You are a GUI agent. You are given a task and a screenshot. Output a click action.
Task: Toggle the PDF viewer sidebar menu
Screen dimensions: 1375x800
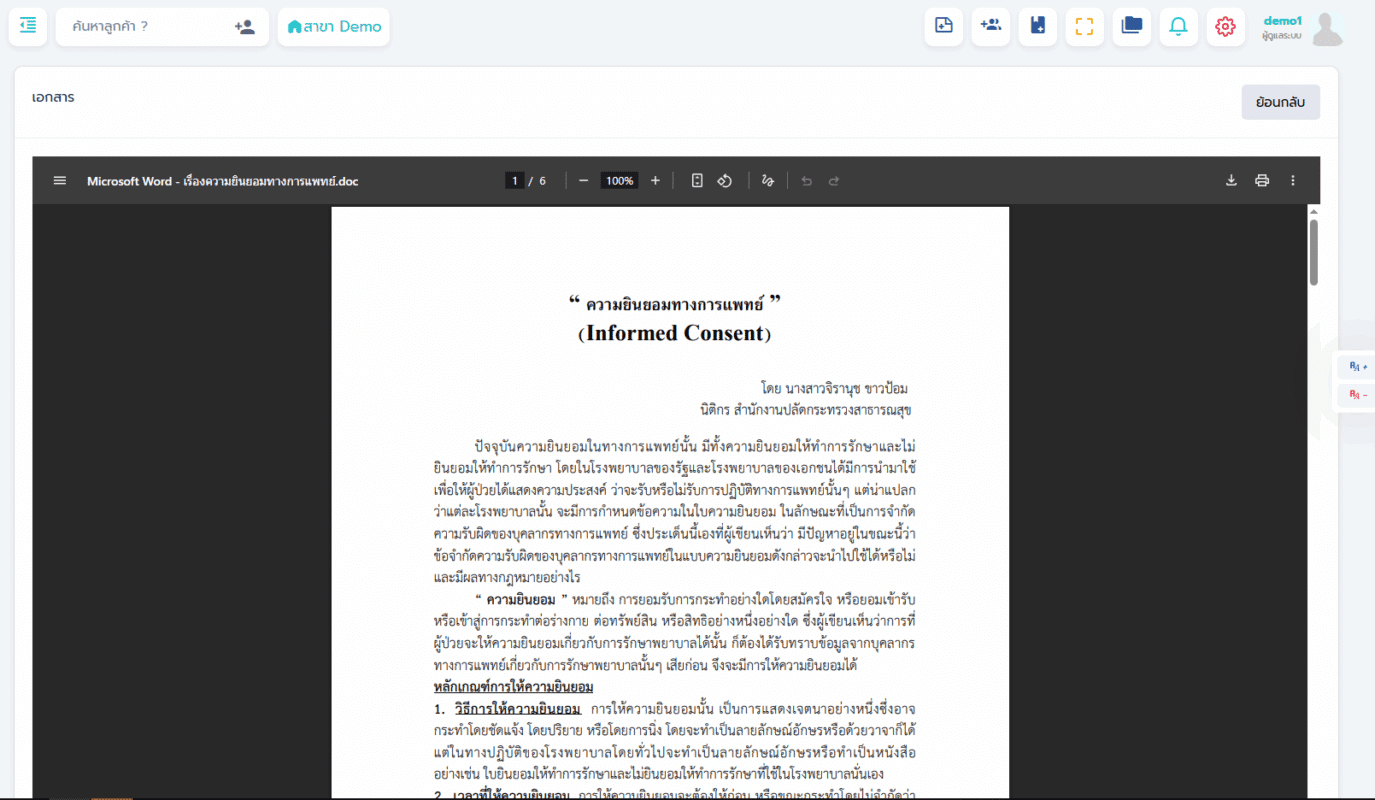(x=60, y=181)
